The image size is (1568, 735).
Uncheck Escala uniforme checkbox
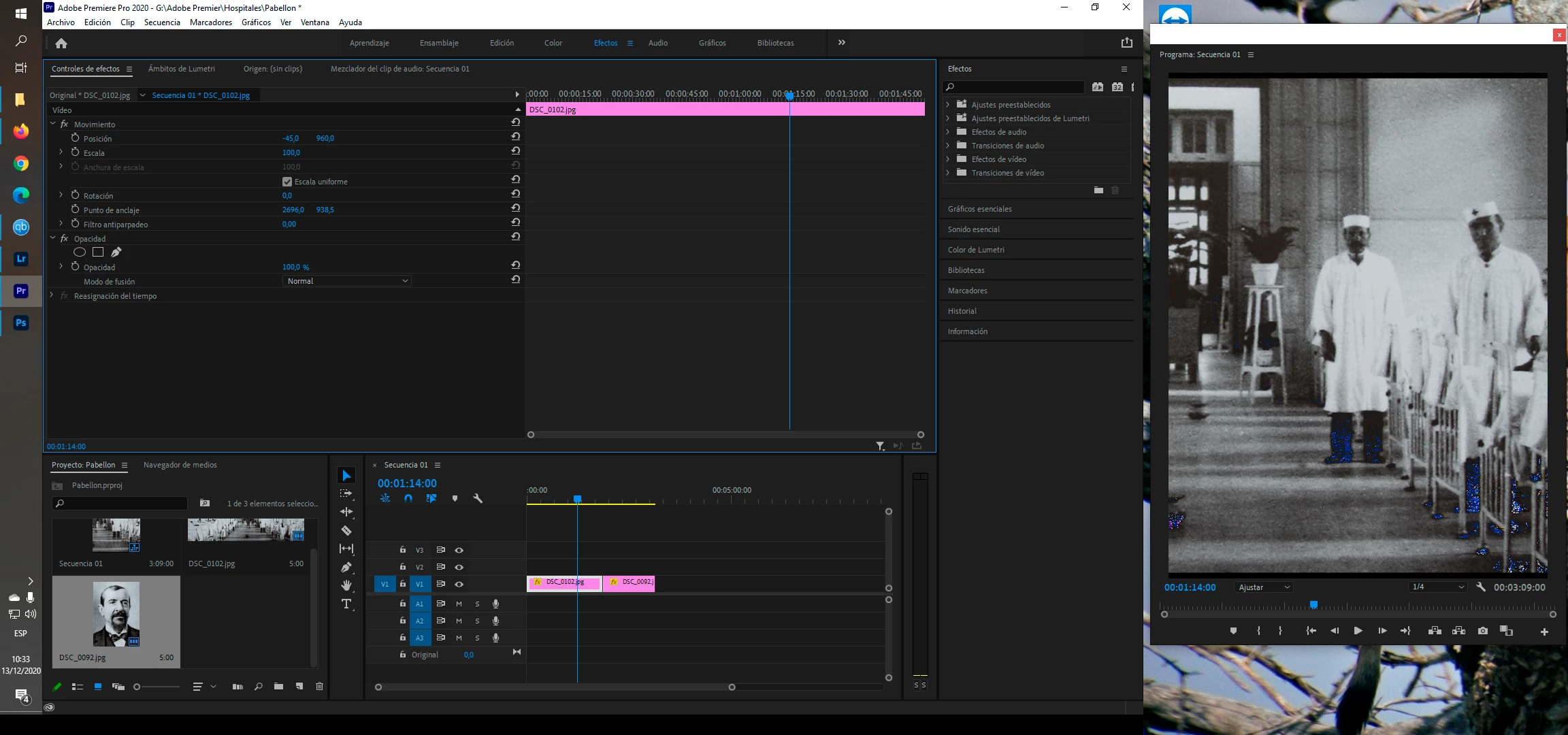(x=287, y=182)
